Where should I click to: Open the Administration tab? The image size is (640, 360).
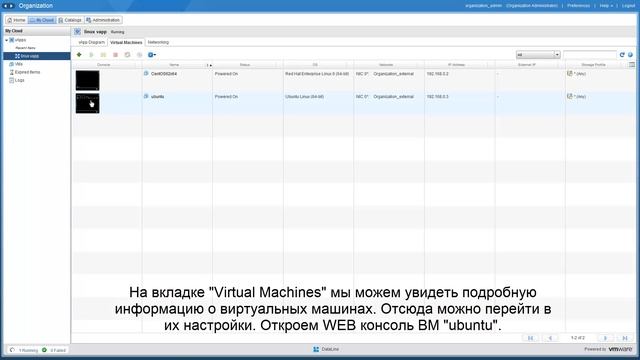(x=103, y=20)
